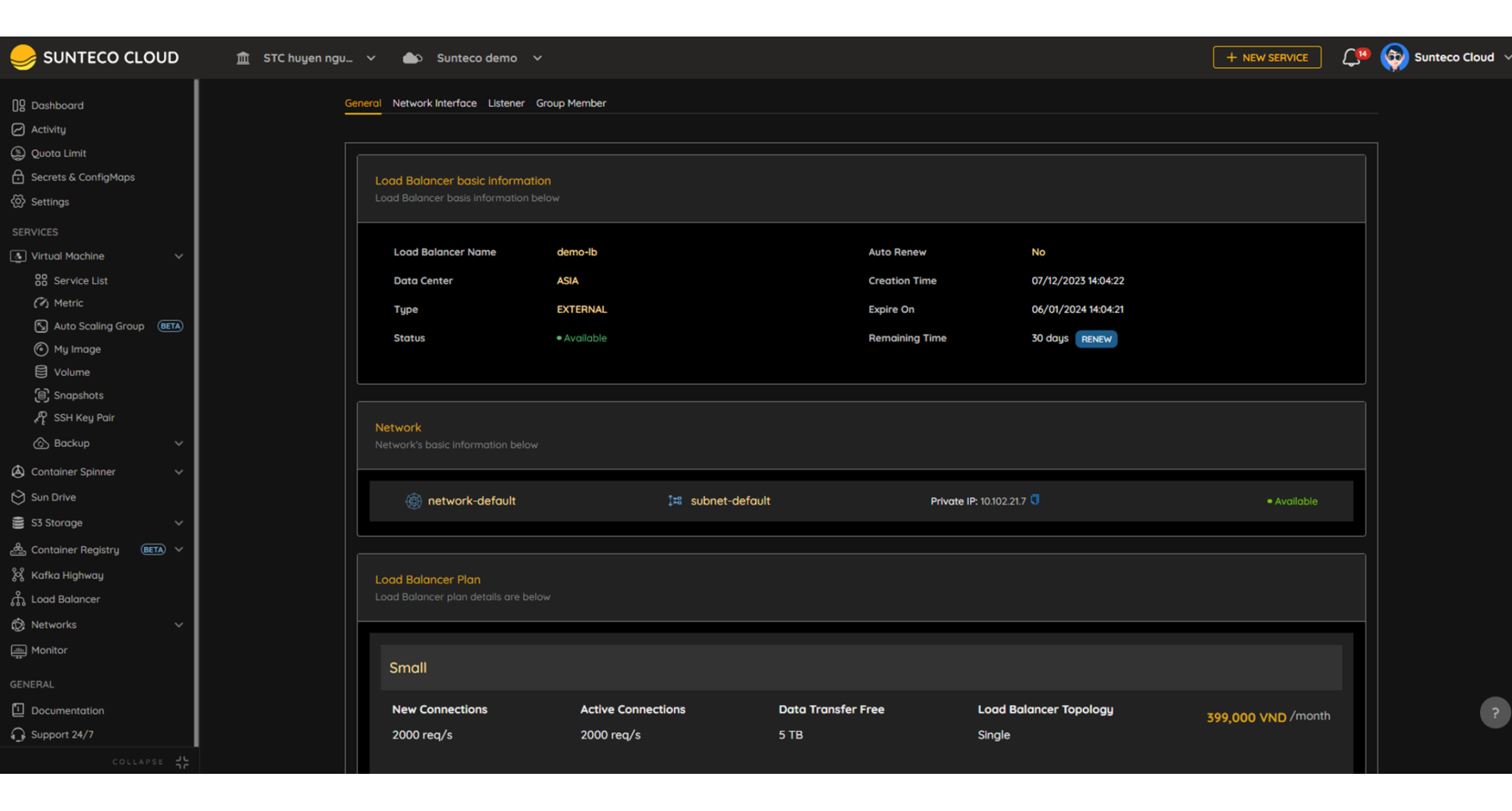1512x811 pixels.
Task: Expand the organization selector dropdown
Action: click(x=371, y=58)
